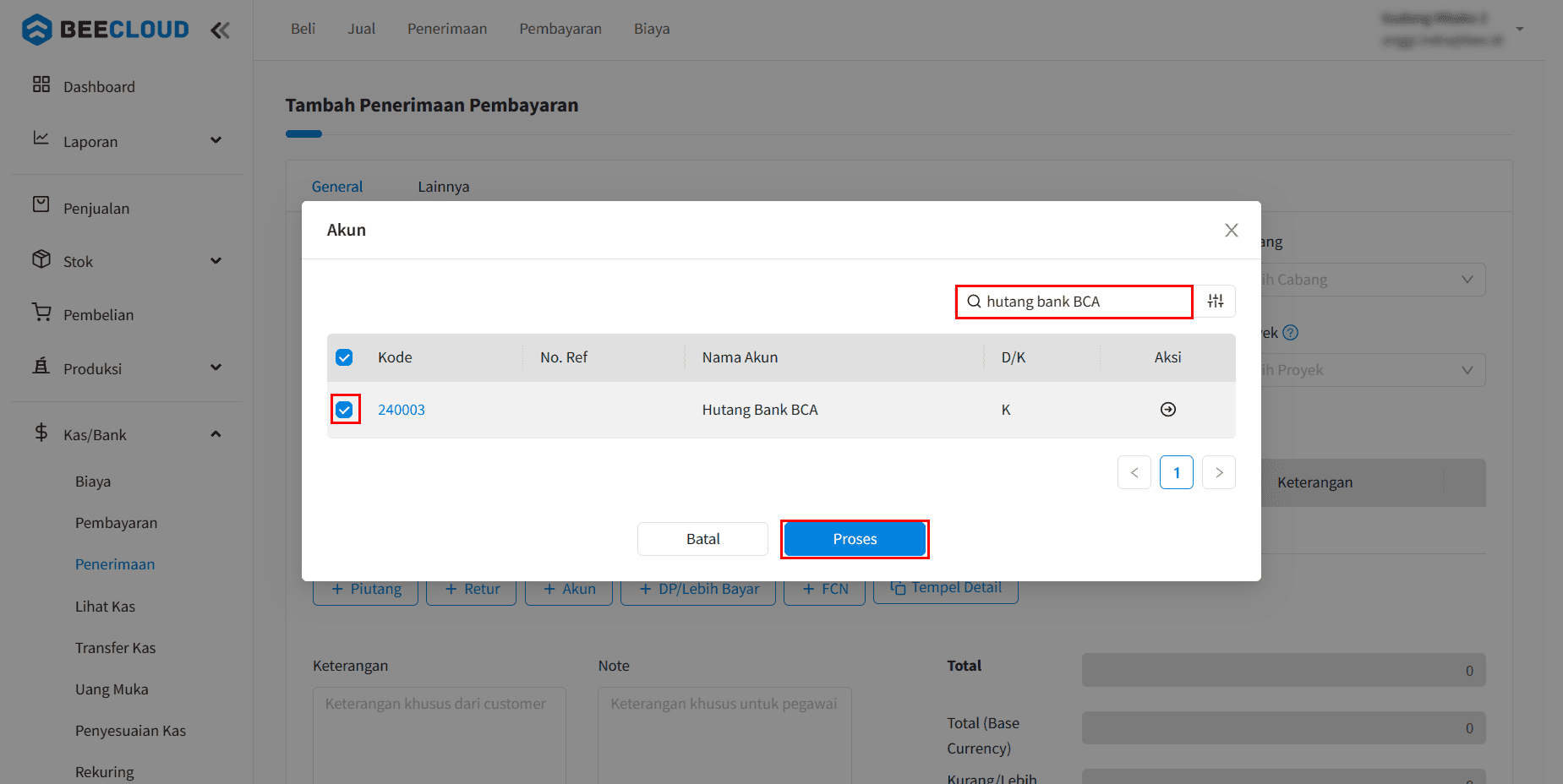1563x784 pixels.
Task: Open the Penjualan sidebar item
Action: point(96,209)
